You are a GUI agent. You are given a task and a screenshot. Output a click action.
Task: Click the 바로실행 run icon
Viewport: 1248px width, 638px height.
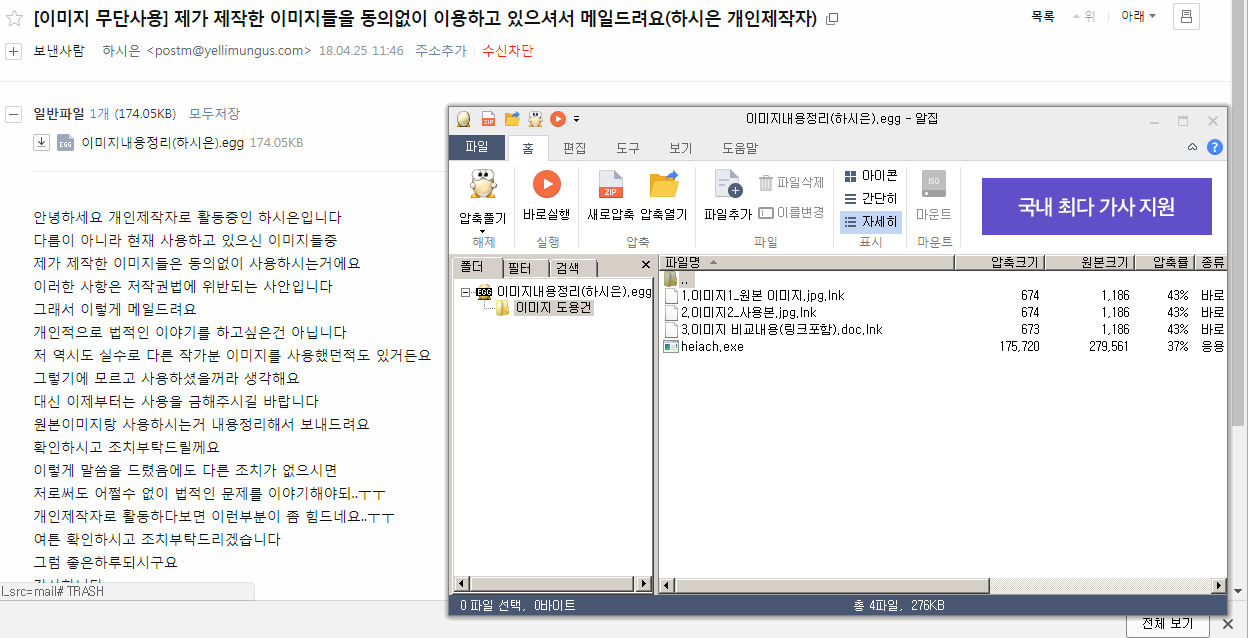coord(546,185)
